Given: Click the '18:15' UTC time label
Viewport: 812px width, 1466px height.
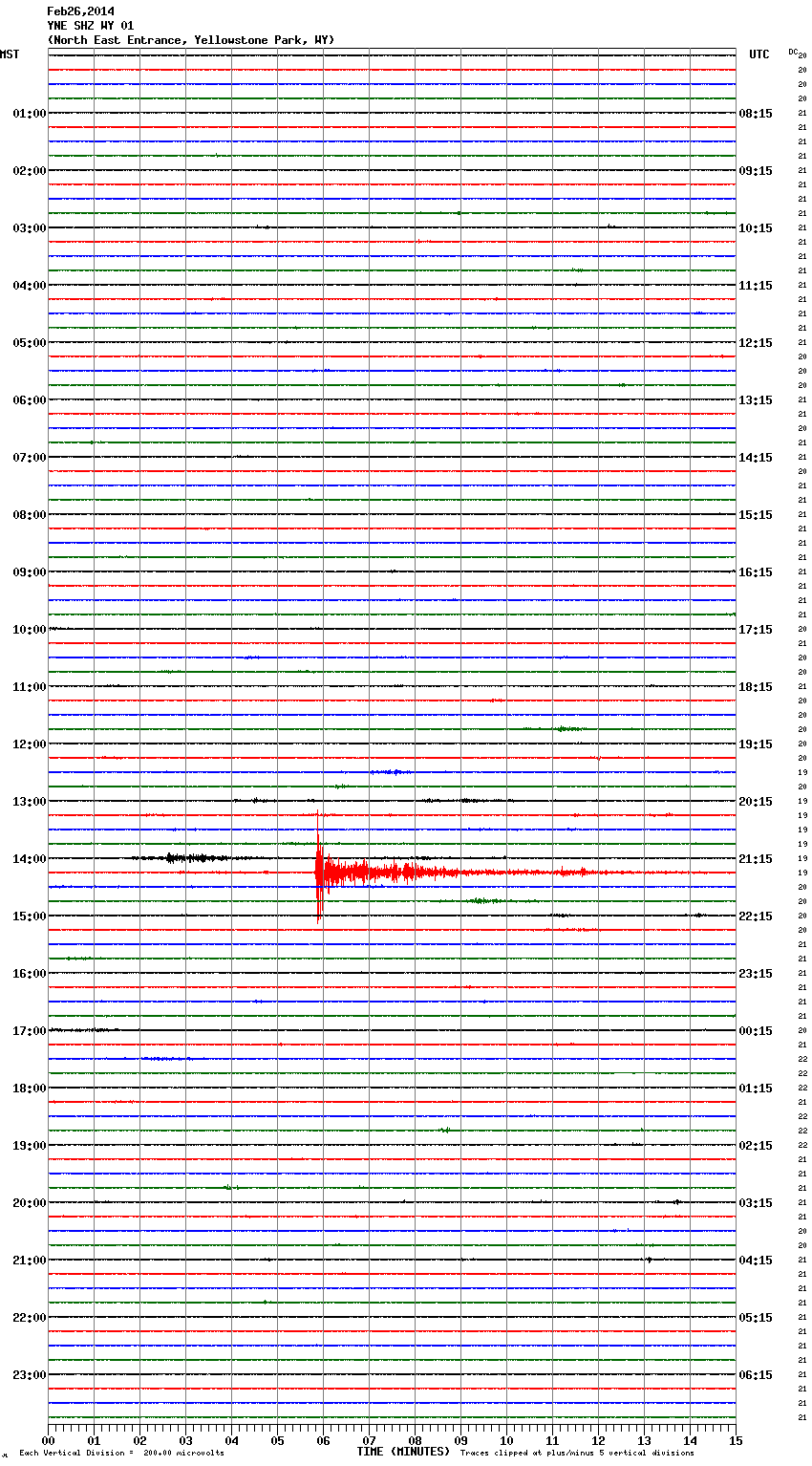Looking at the screenshot, I should click(x=756, y=687).
